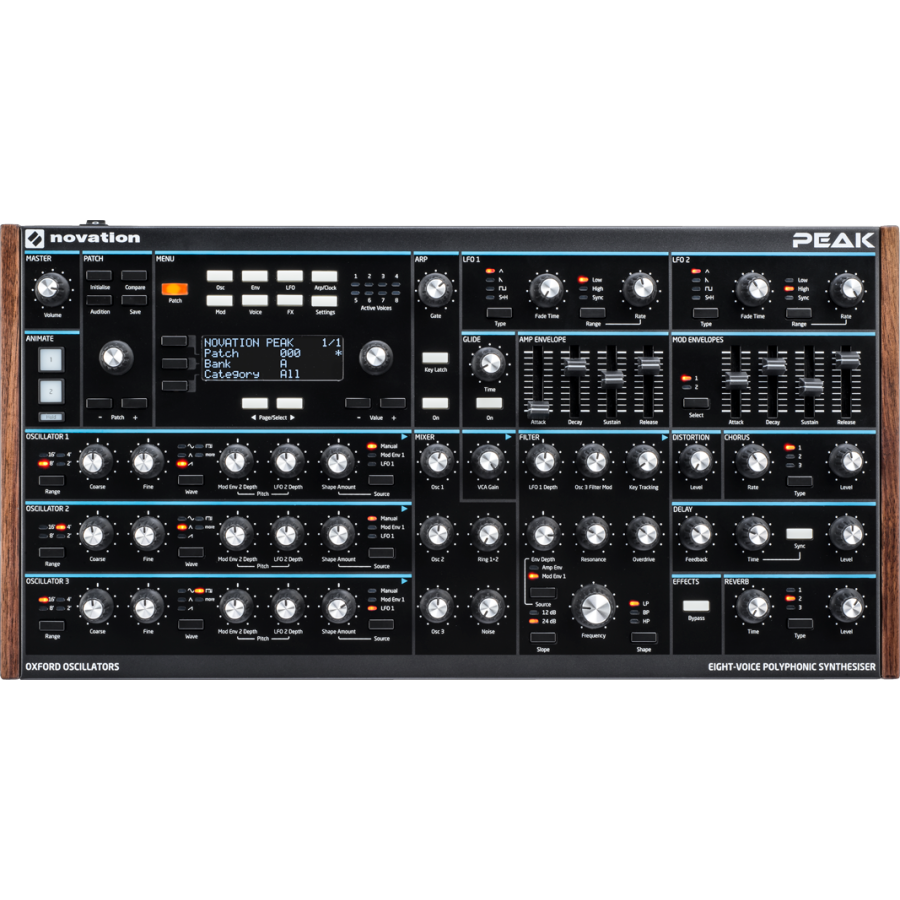Viewport: 900px width, 900px height.
Task: Cycle the Filter Shape button
Action: coord(643,637)
